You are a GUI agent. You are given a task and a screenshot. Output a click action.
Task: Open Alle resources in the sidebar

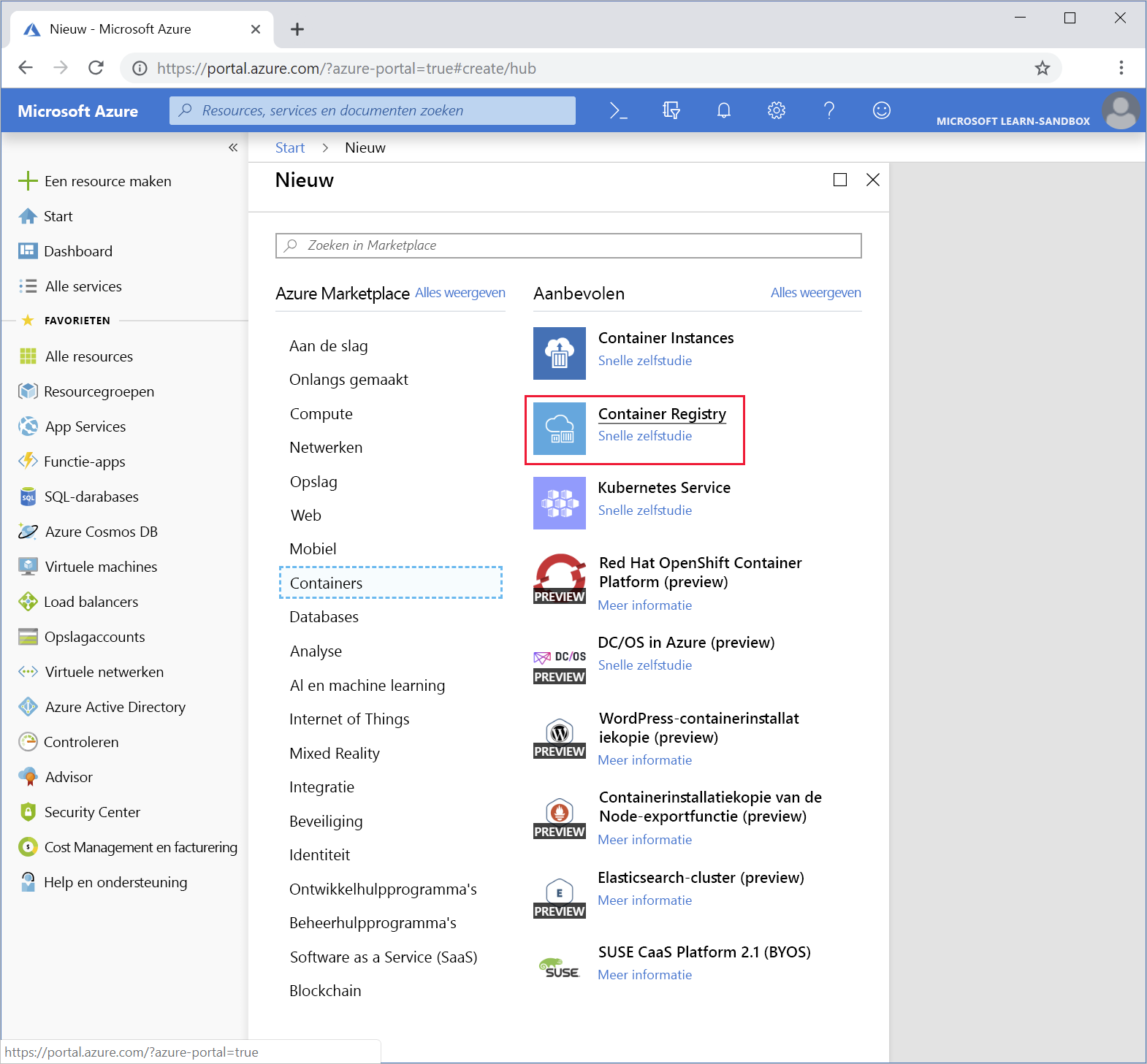76,356
